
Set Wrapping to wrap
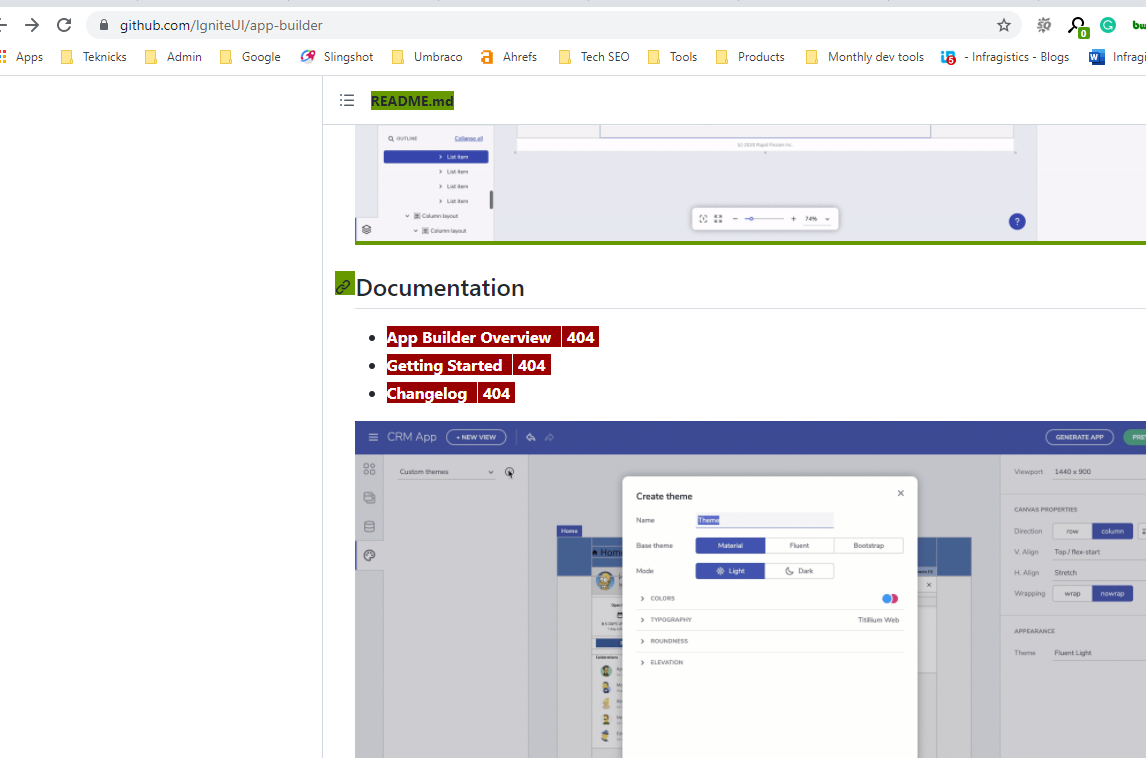point(1072,593)
